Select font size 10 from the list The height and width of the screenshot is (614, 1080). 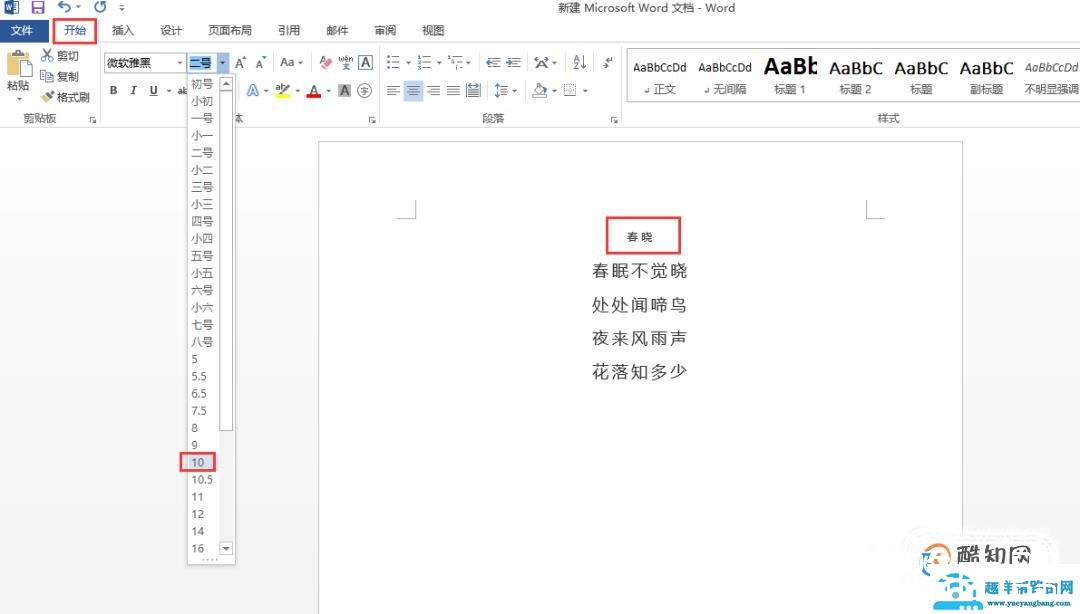point(197,461)
